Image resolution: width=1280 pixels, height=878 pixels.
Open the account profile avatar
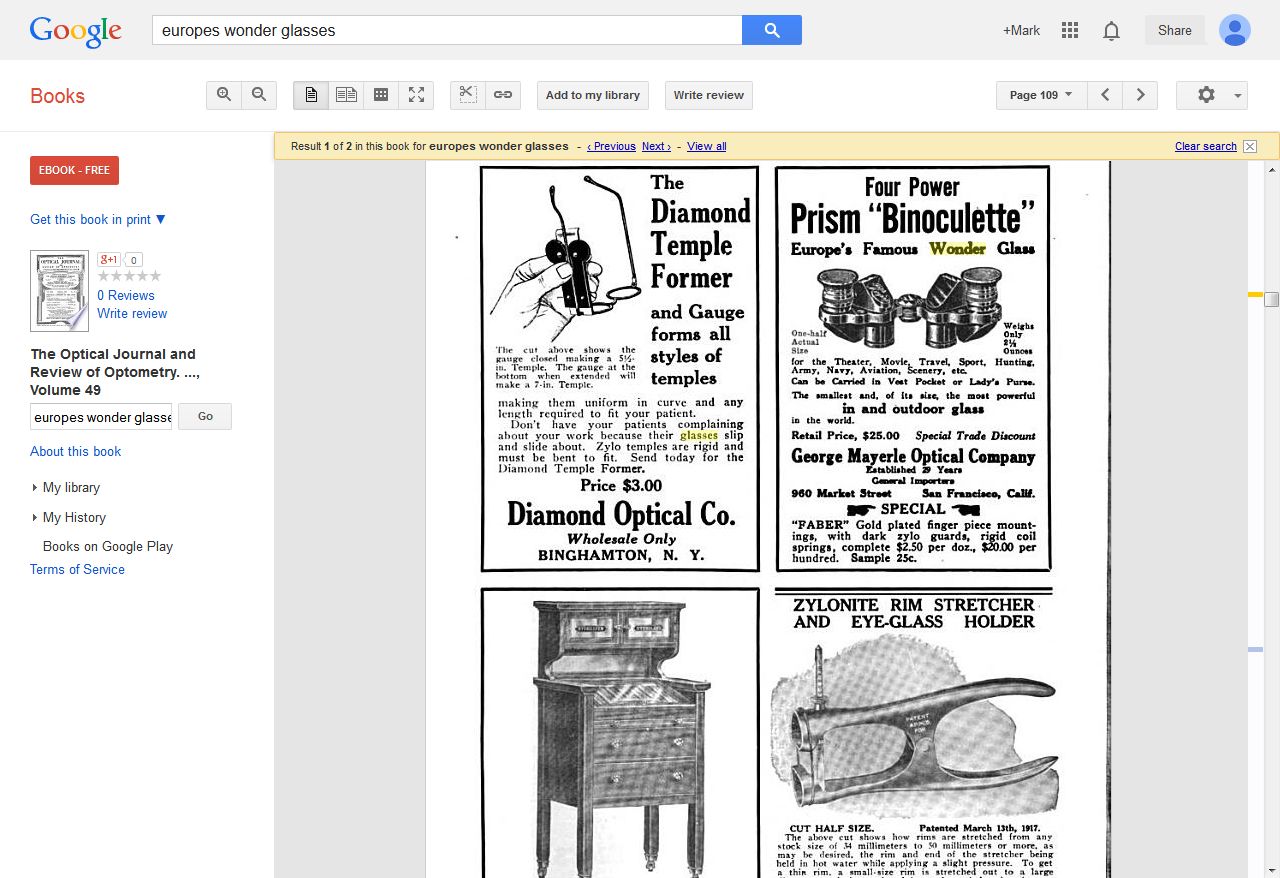1235,30
